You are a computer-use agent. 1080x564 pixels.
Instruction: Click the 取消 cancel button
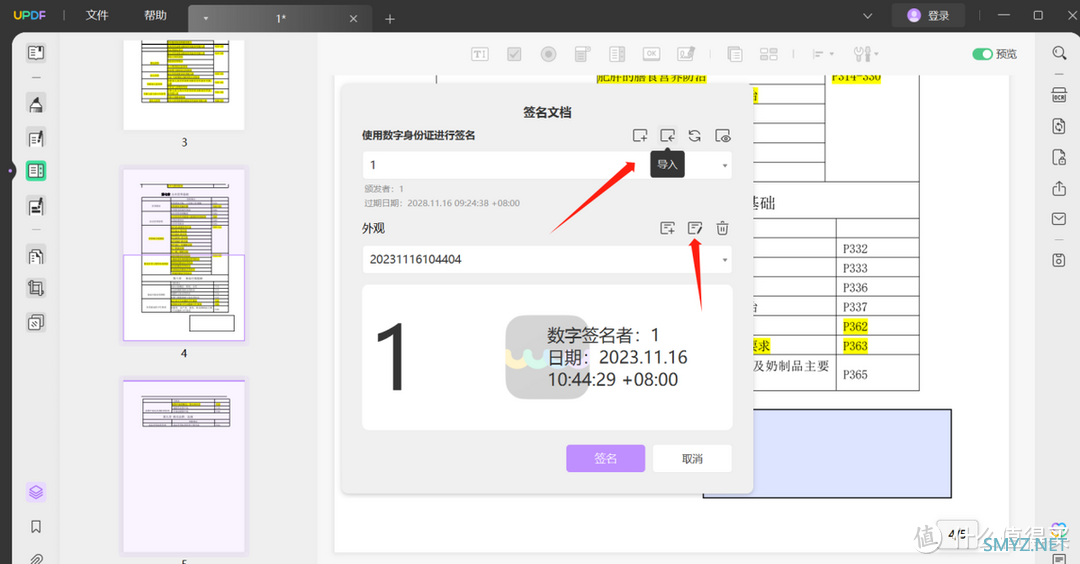click(x=692, y=459)
